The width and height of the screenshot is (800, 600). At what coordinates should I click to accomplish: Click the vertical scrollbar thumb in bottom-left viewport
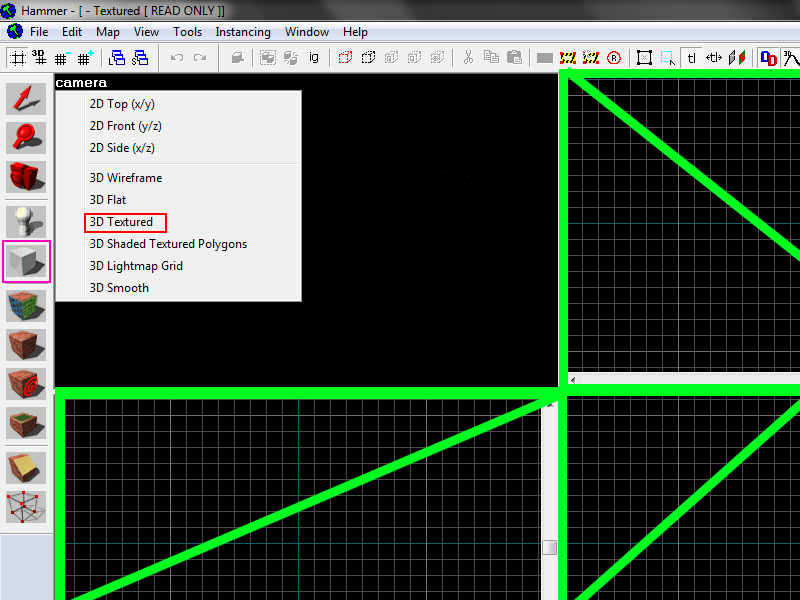click(549, 547)
